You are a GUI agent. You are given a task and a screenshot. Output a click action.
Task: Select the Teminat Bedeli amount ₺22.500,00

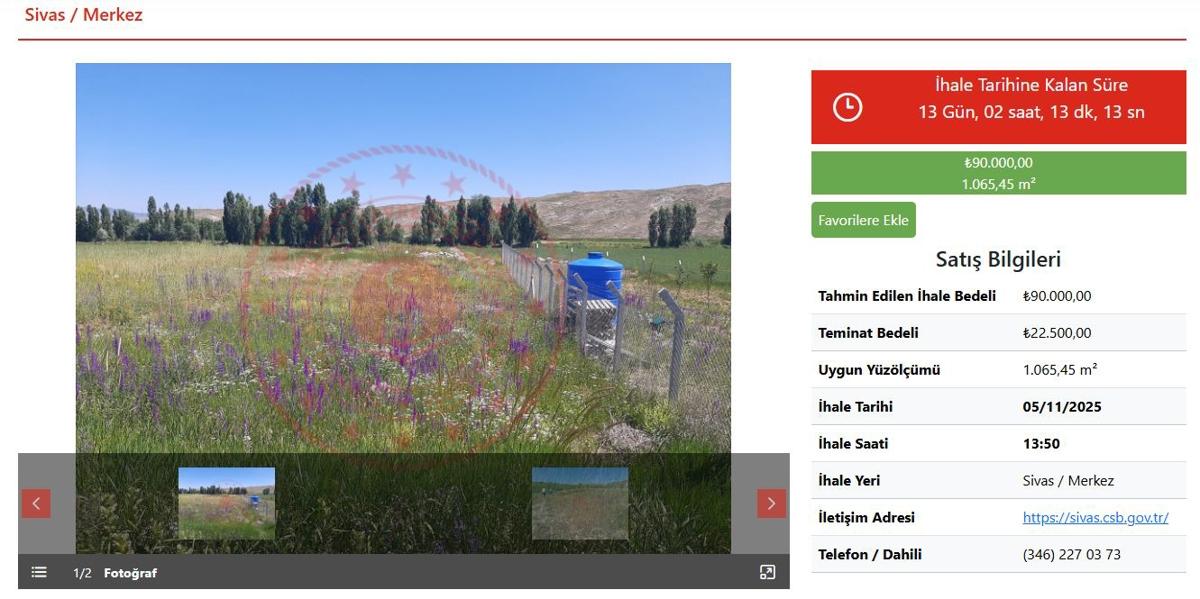click(x=1057, y=333)
